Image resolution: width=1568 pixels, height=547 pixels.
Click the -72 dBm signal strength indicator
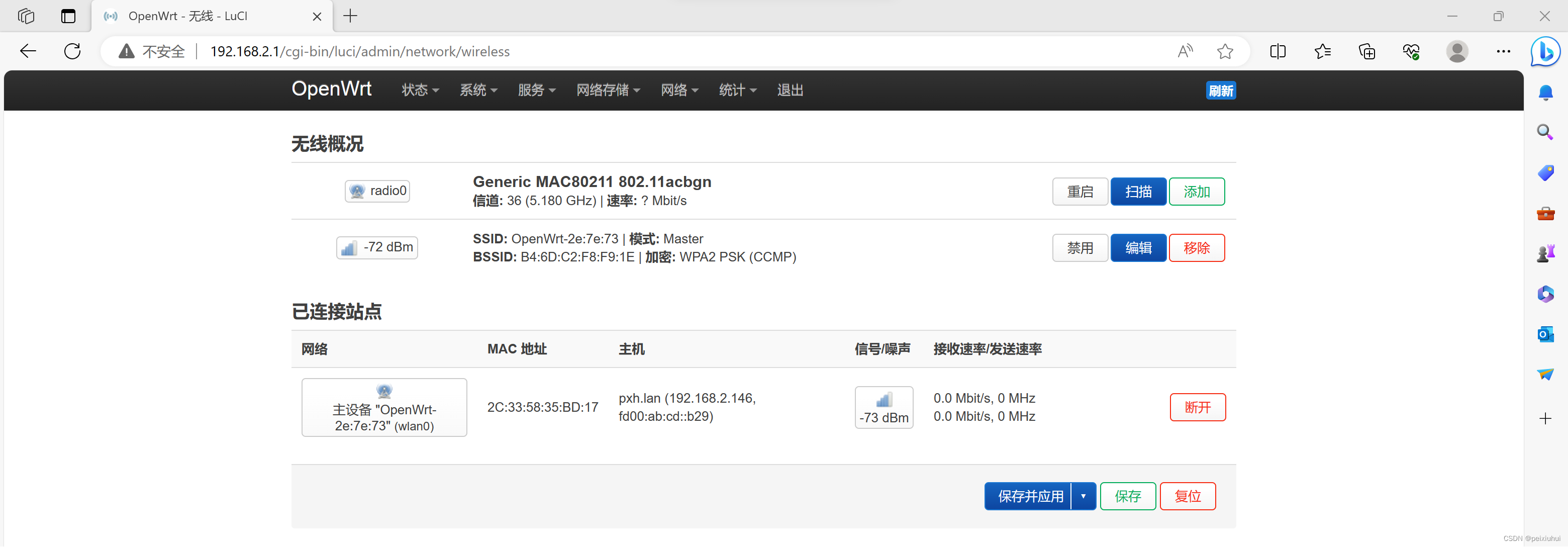pyautogui.click(x=377, y=247)
